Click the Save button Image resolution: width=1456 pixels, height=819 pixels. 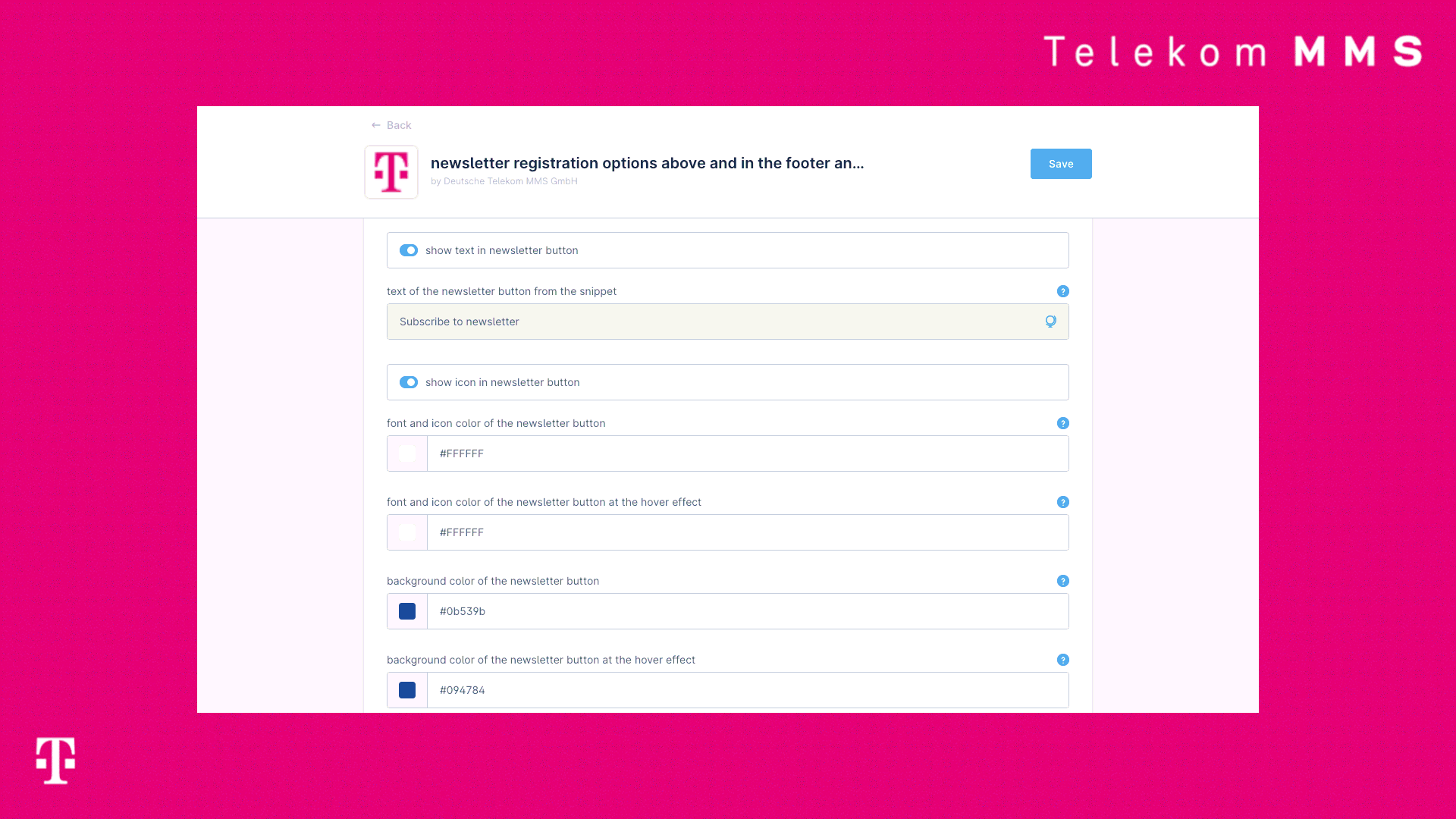tap(1061, 163)
